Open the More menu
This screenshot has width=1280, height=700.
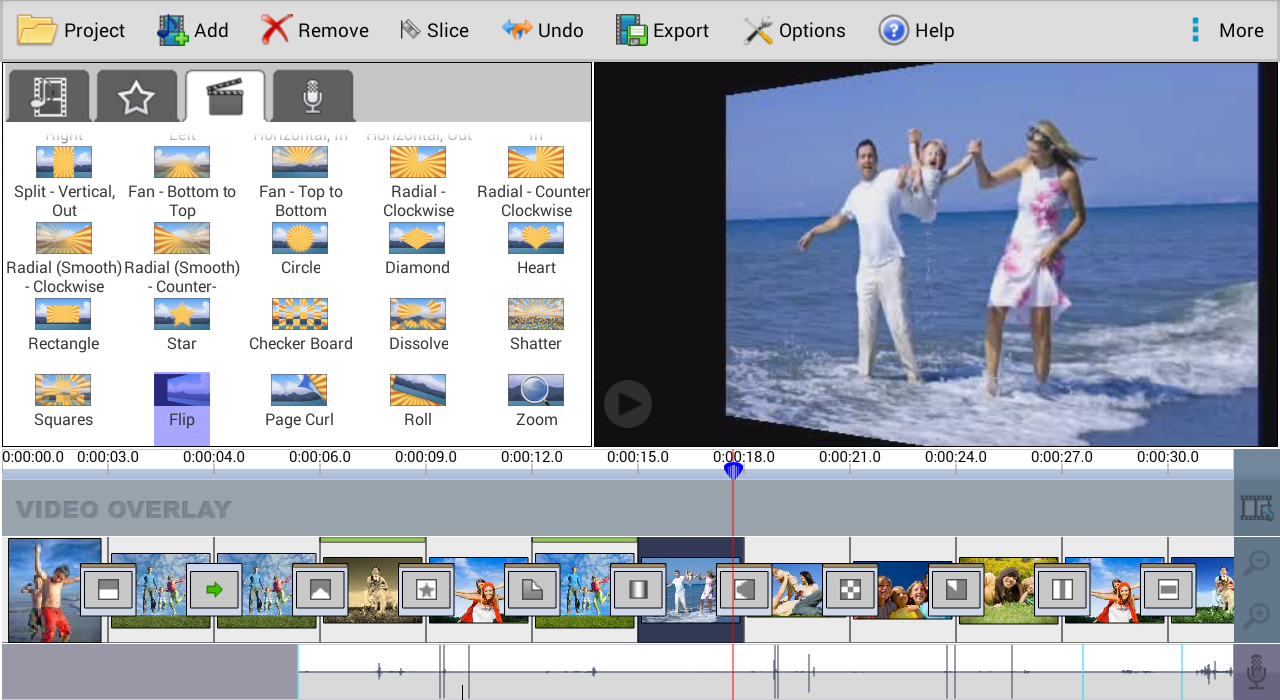pyautogui.click(x=1225, y=30)
